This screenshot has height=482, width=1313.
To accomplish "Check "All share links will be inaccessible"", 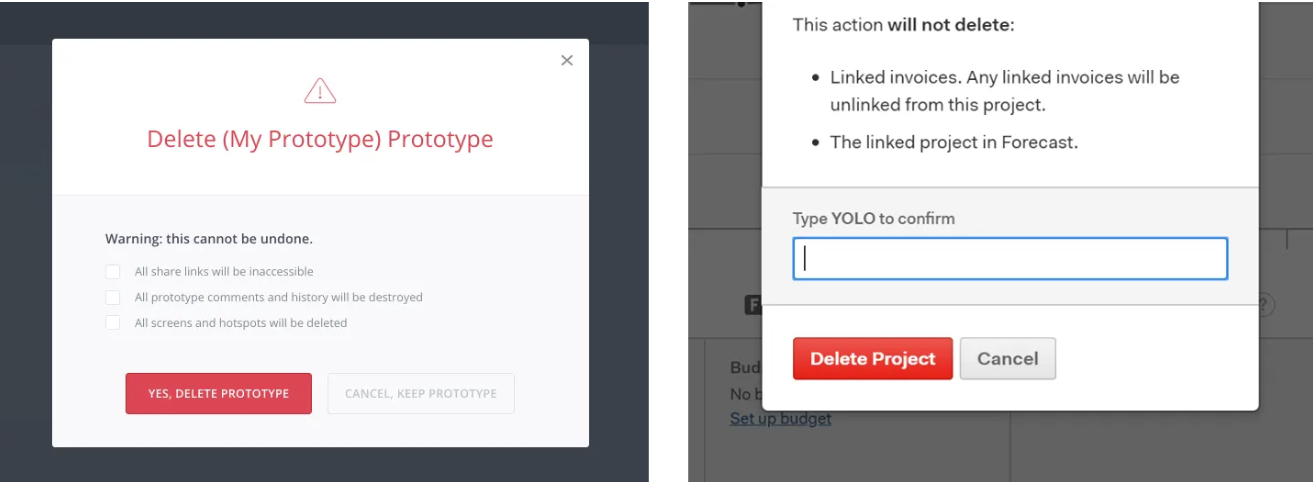I will (113, 272).
